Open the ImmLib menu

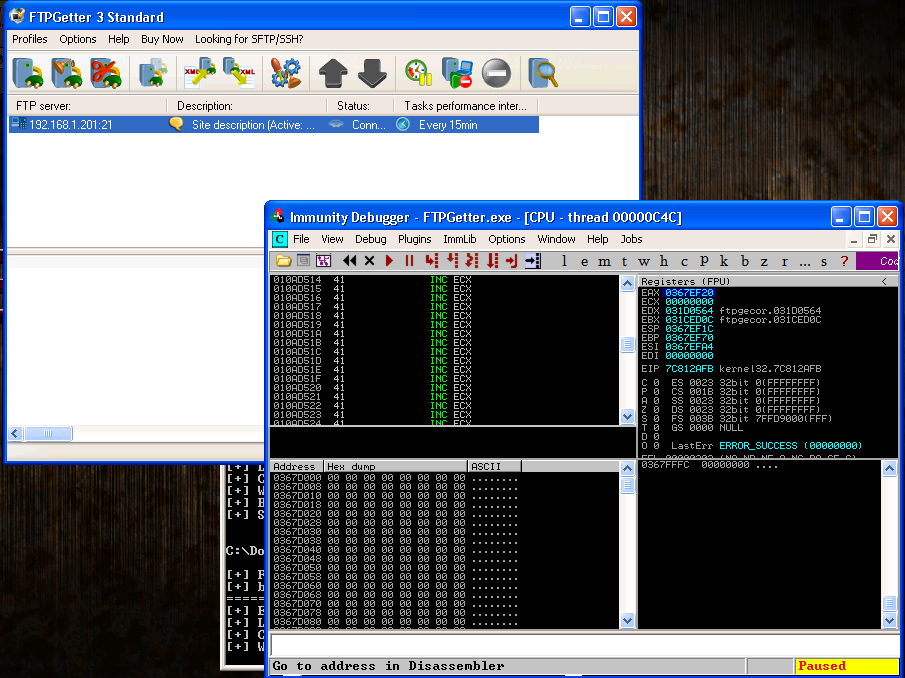pyautogui.click(x=460, y=239)
